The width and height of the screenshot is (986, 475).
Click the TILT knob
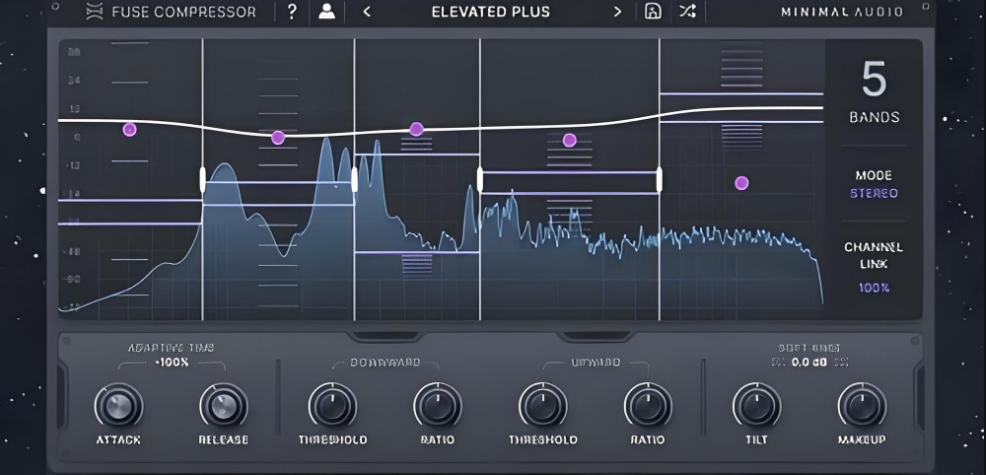click(756, 406)
